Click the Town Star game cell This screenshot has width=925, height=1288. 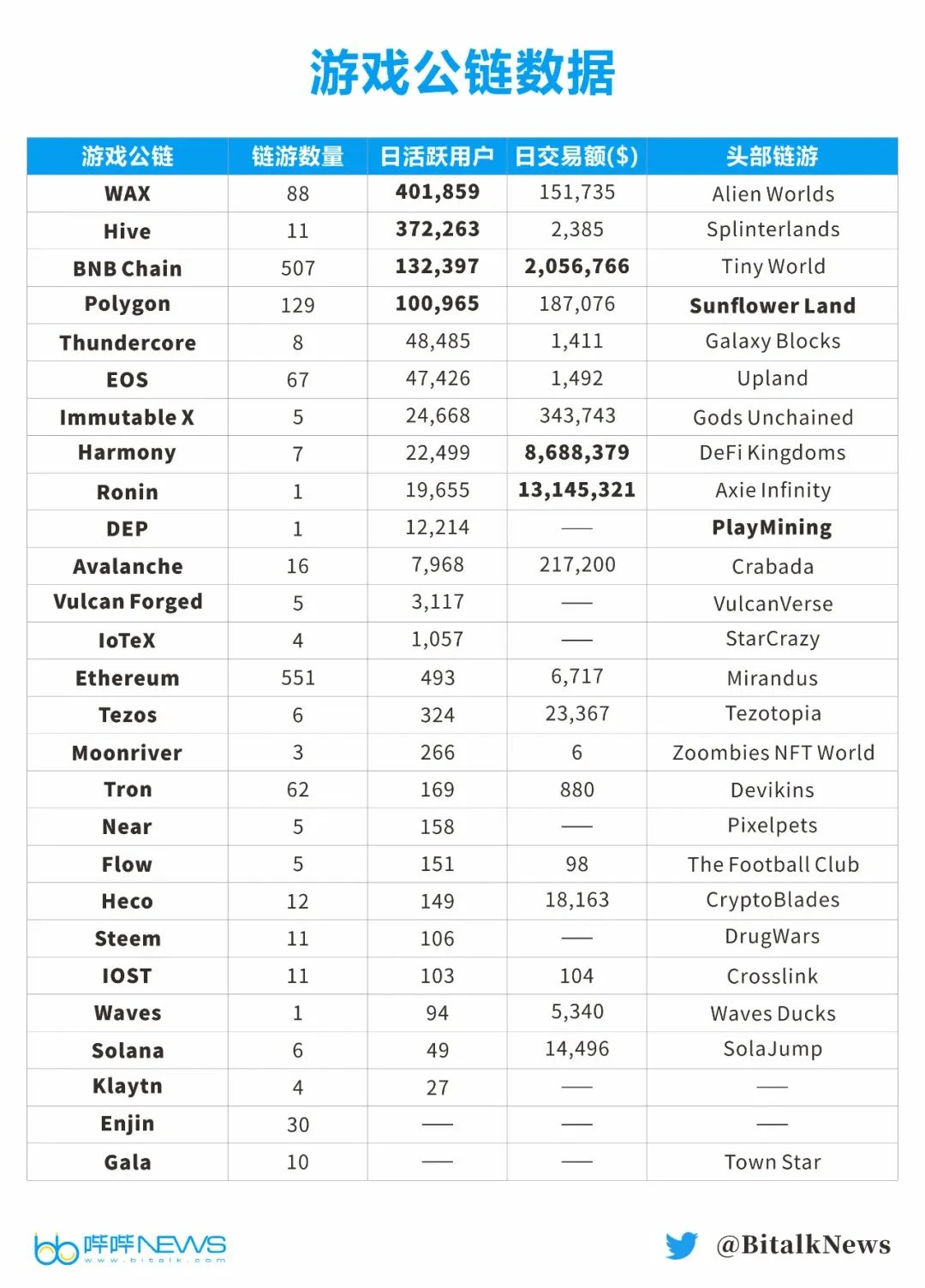(773, 1162)
